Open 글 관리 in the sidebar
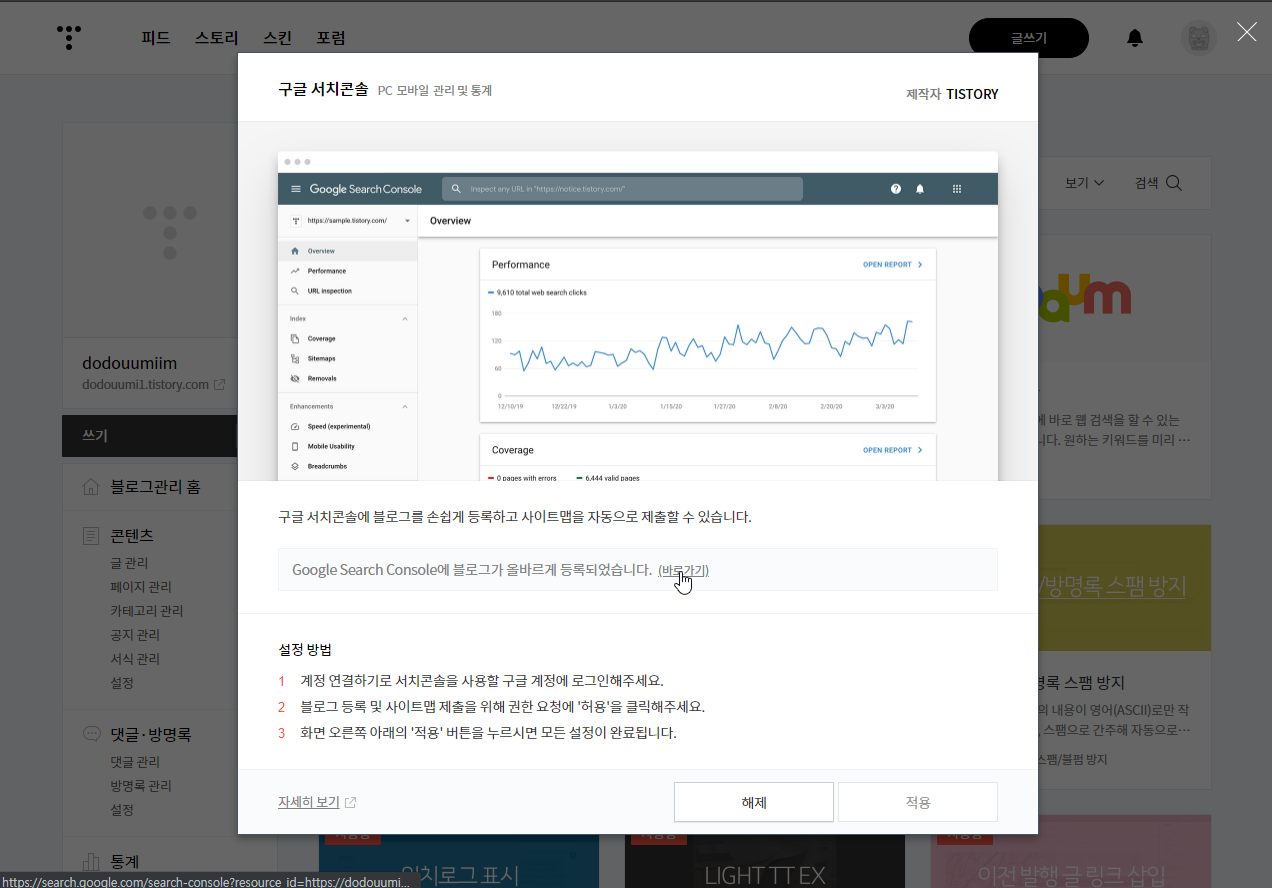The width and height of the screenshot is (1272, 888). click(129, 563)
